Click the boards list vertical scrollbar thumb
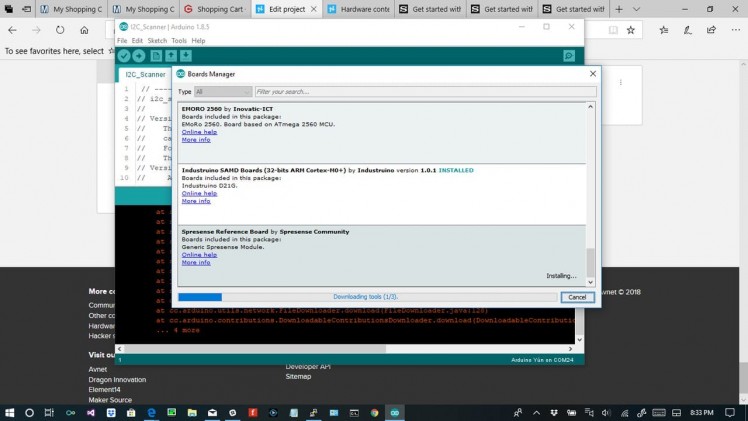 click(x=590, y=262)
